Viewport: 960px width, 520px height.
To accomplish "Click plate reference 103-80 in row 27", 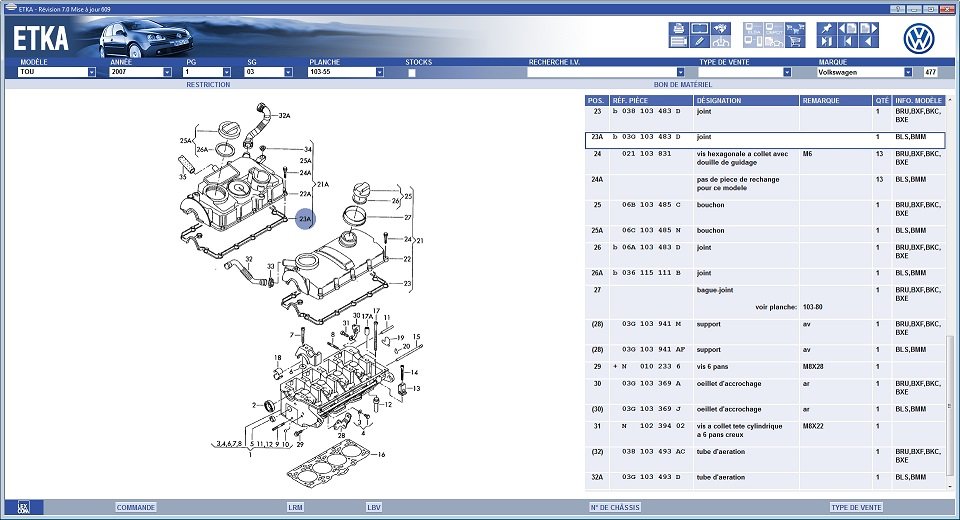I will (812, 307).
